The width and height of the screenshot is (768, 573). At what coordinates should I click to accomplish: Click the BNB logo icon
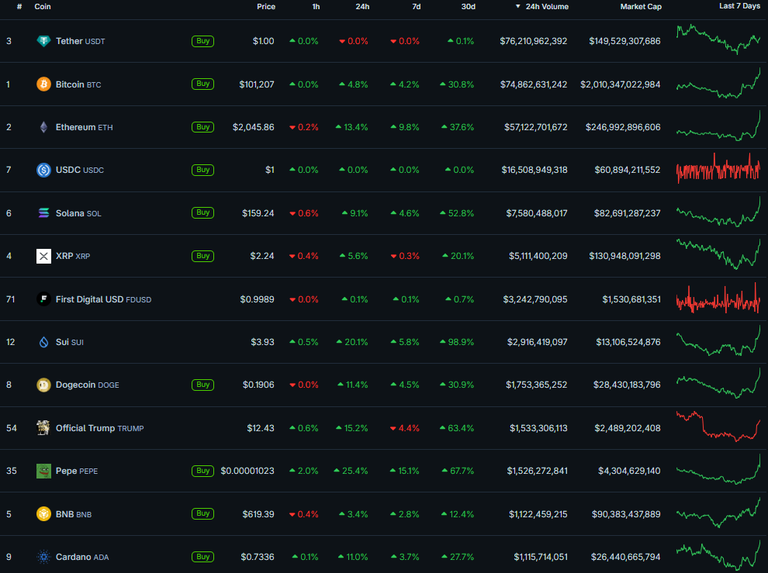pyautogui.click(x=44, y=514)
